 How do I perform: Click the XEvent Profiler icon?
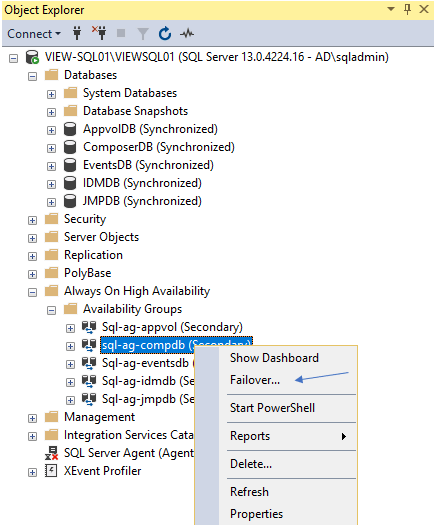(x=51, y=471)
